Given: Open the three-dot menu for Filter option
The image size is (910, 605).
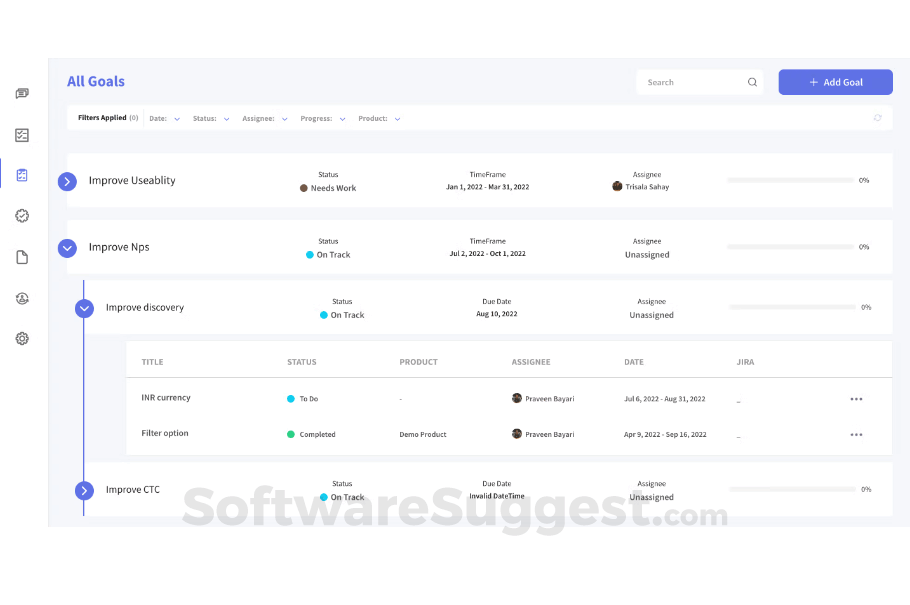Looking at the screenshot, I should pos(856,434).
